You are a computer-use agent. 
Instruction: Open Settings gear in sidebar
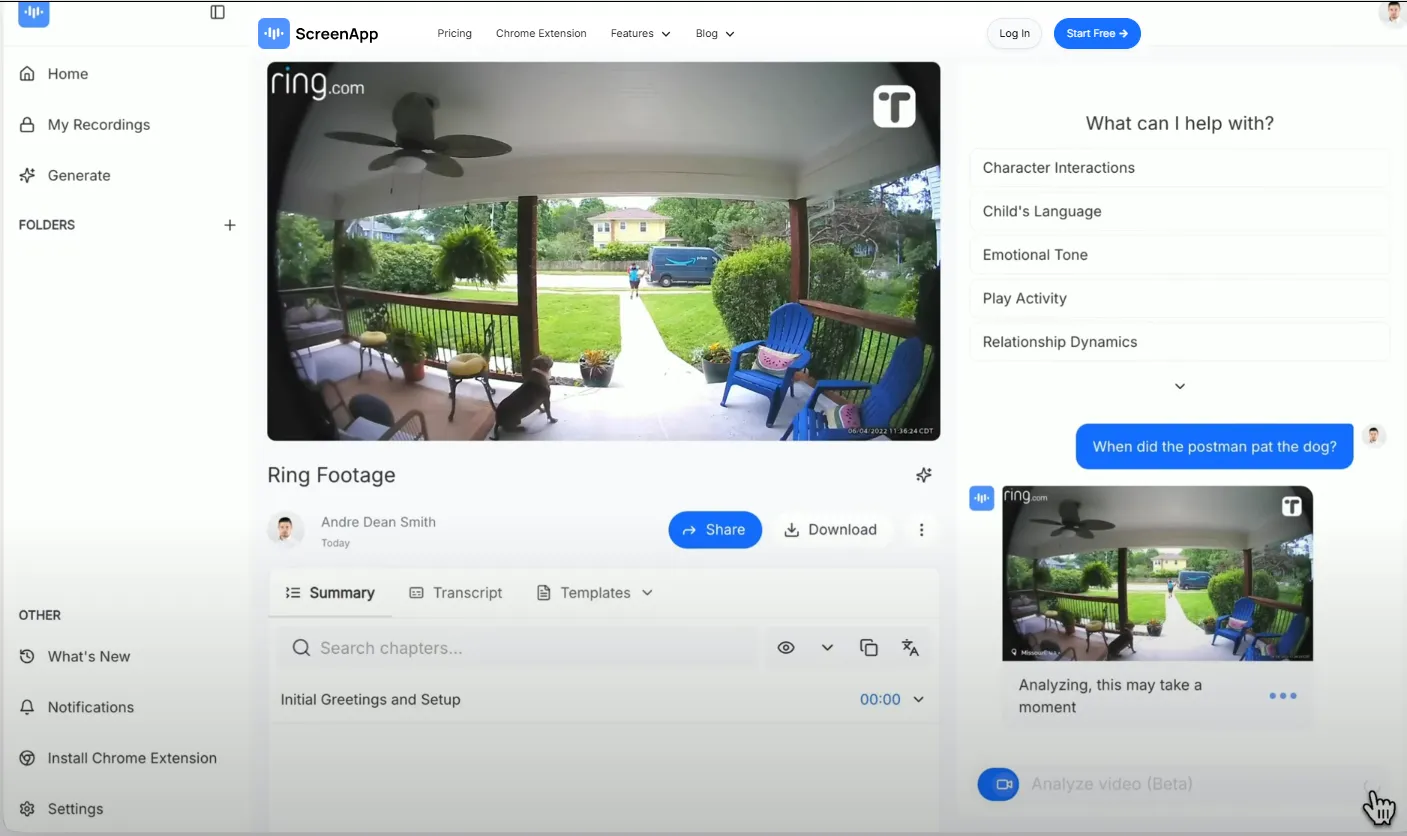tap(27, 809)
